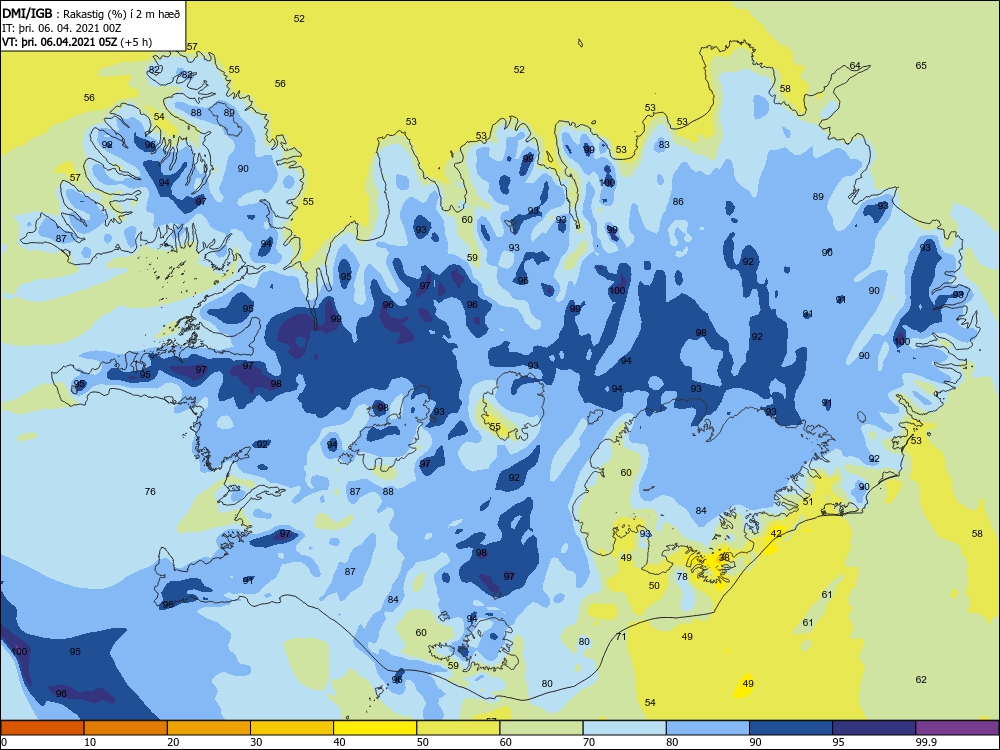Click the indigo 95–99.9 legend band
This screenshot has height=750, width=1000.
[874, 728]
